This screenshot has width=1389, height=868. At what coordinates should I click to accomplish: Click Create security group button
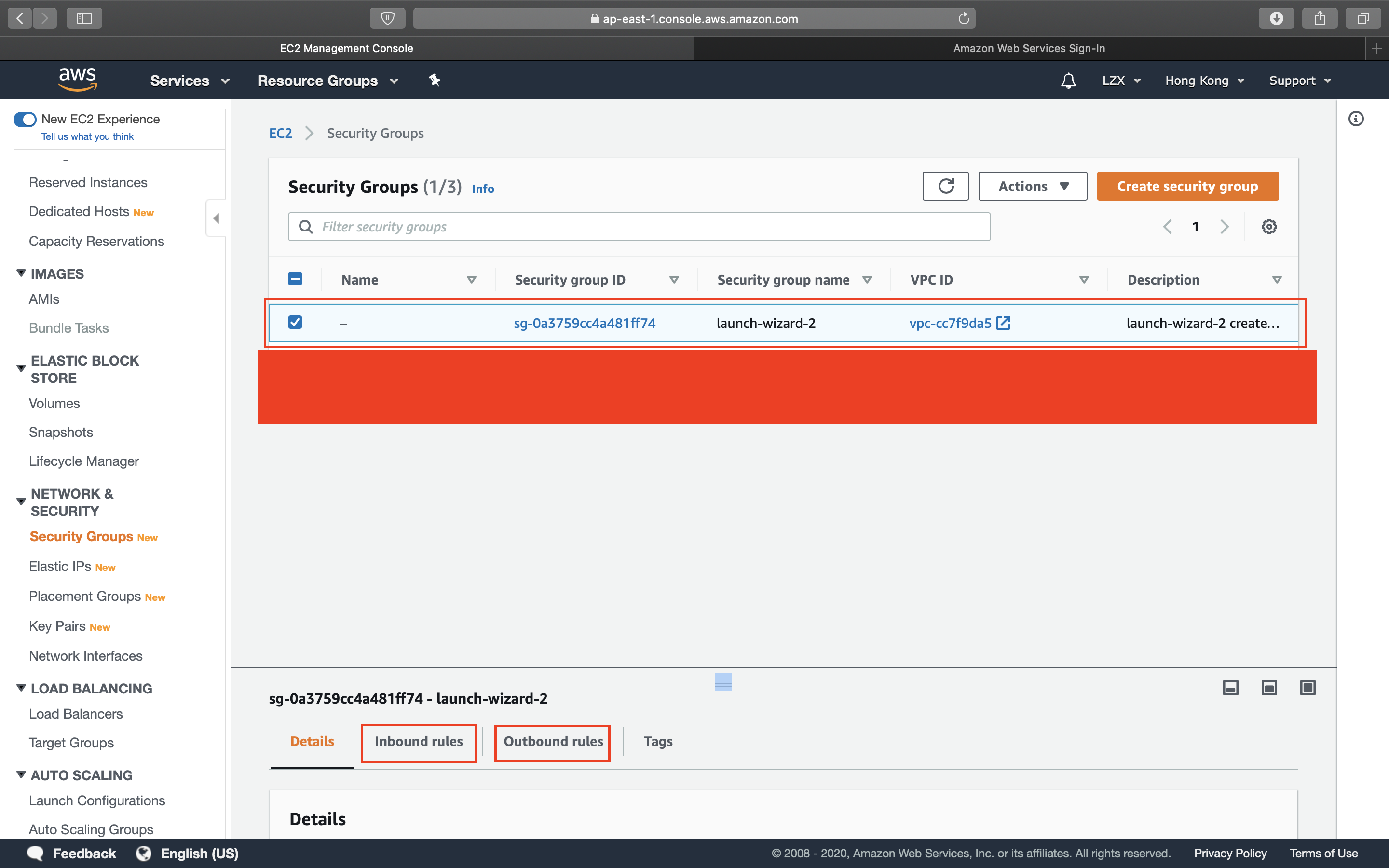[x=1187, y=187]
